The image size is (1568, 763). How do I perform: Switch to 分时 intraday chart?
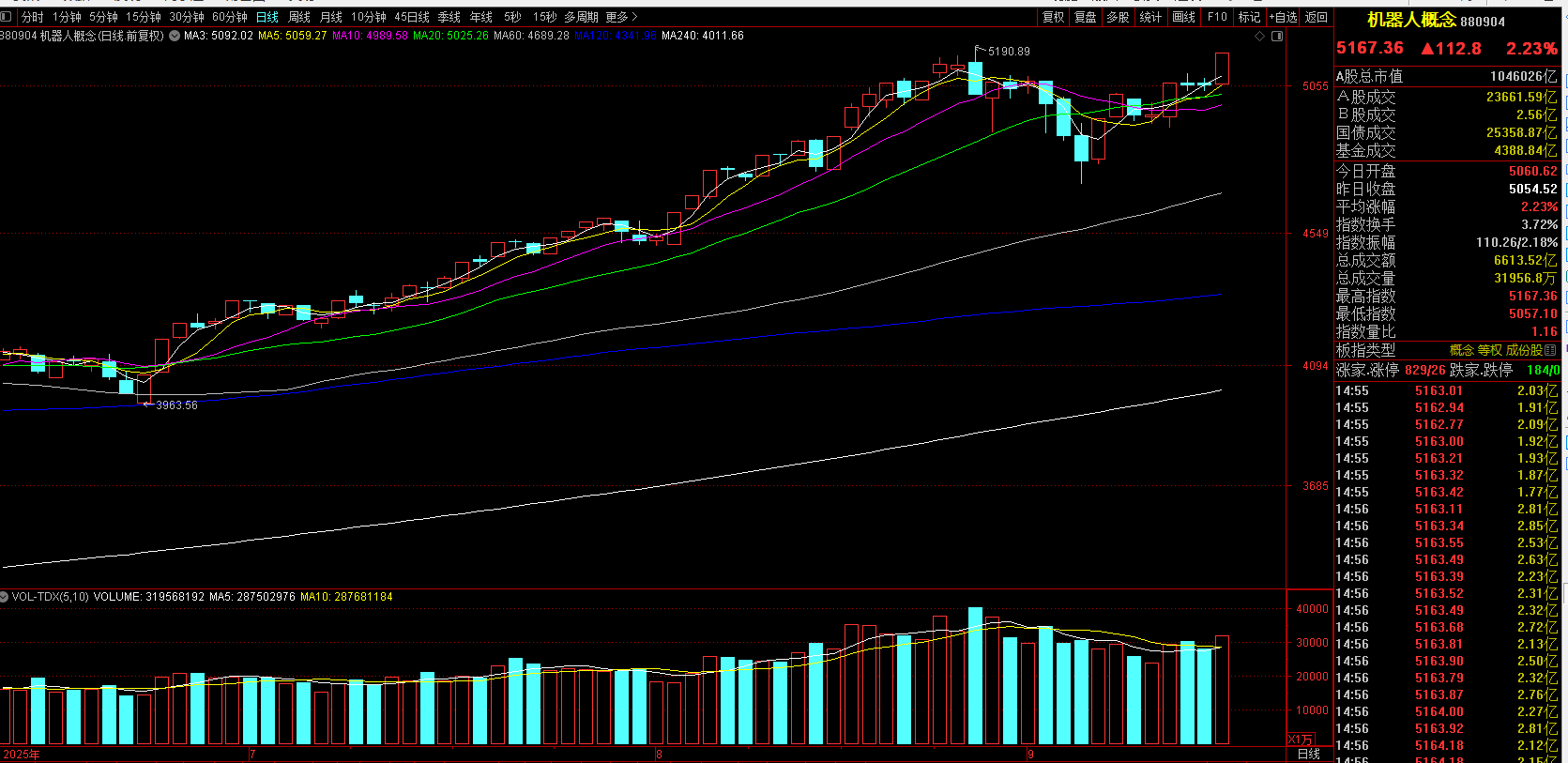tap(33, 17)
